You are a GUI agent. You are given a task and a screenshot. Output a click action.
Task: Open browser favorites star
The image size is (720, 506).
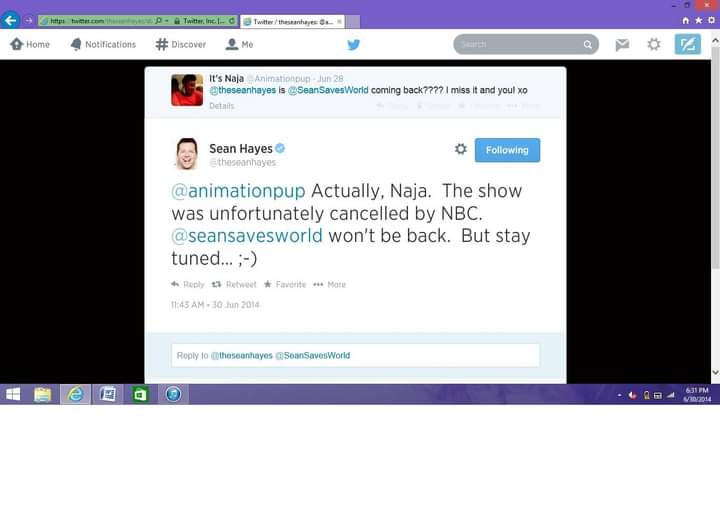click(x=698, y=20)
